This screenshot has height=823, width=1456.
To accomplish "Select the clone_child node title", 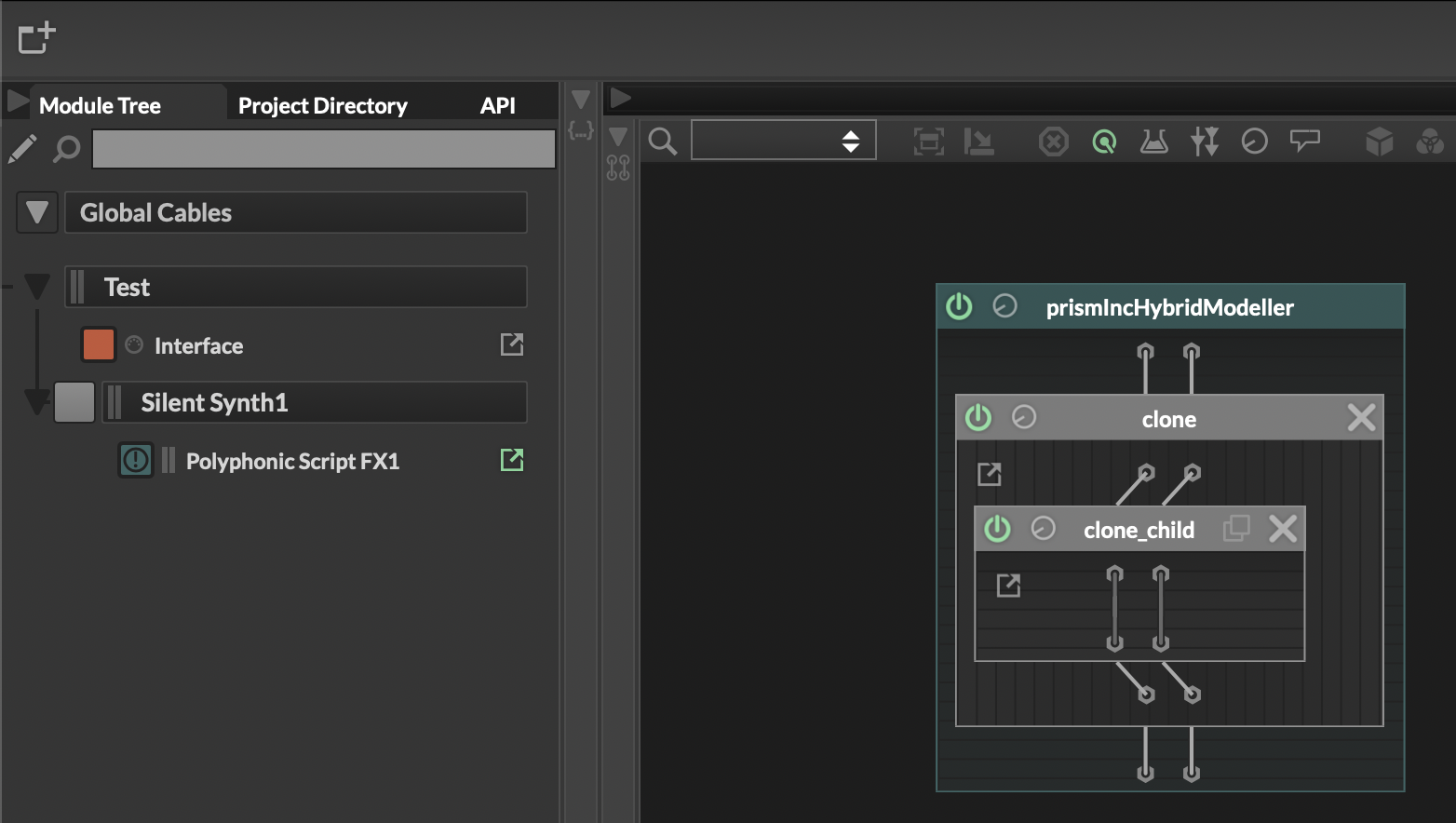I will pyautogui.click(x=1139, y=530).
